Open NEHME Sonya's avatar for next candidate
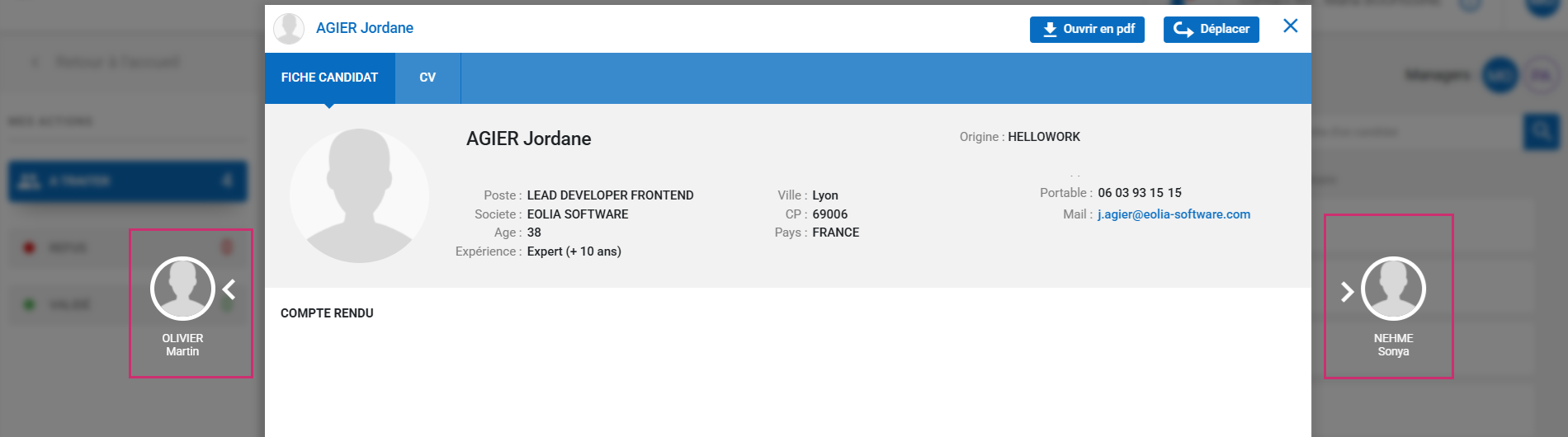 (x=1393, y=289)
